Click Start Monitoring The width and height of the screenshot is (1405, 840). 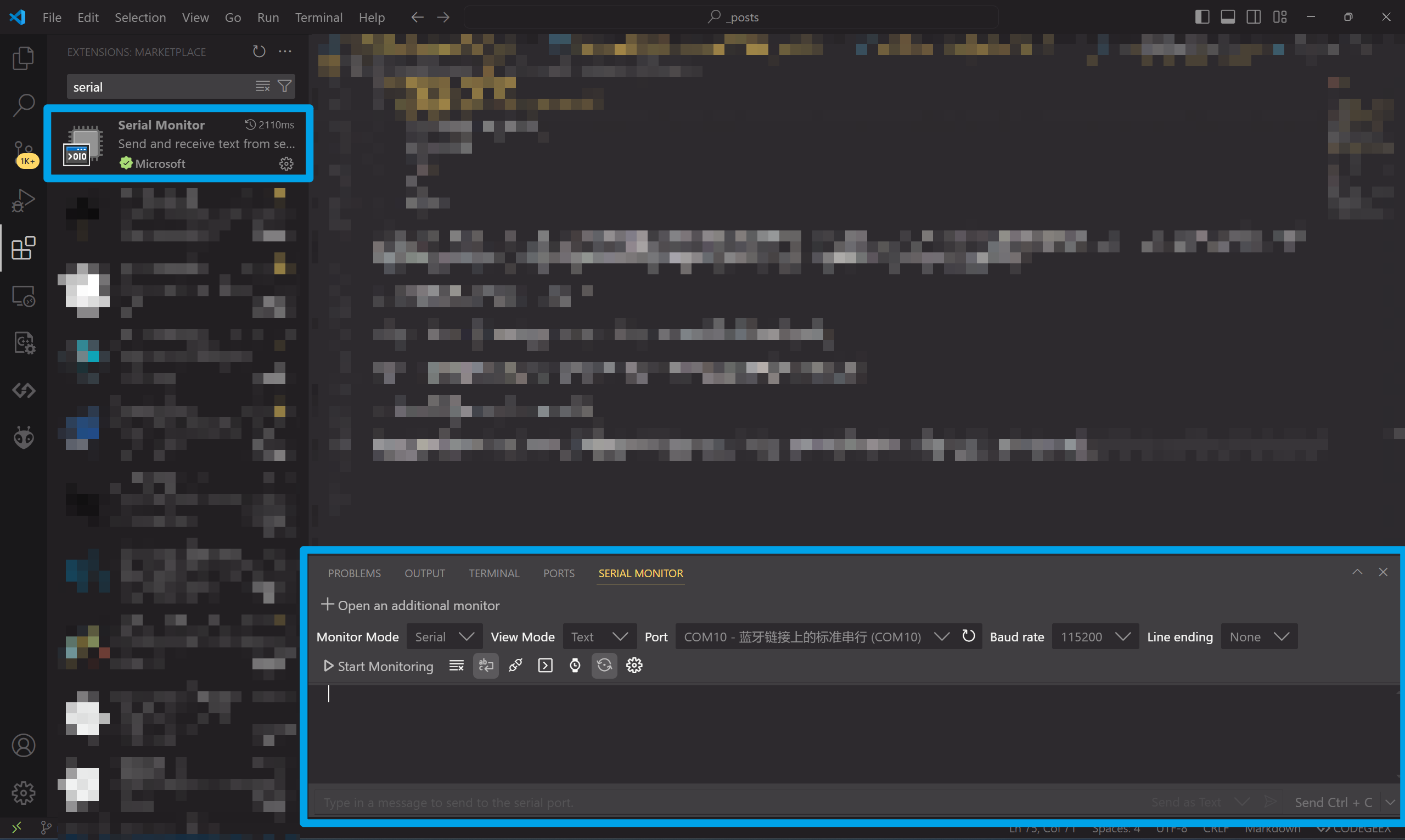[x=378, y=666]
